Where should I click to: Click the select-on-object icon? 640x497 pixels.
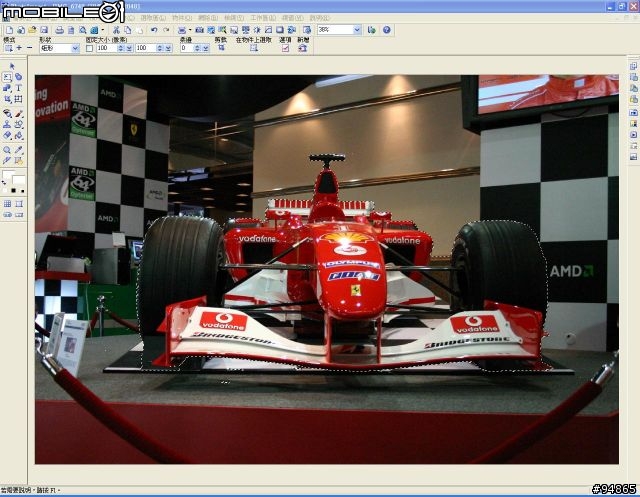point(253,48)
